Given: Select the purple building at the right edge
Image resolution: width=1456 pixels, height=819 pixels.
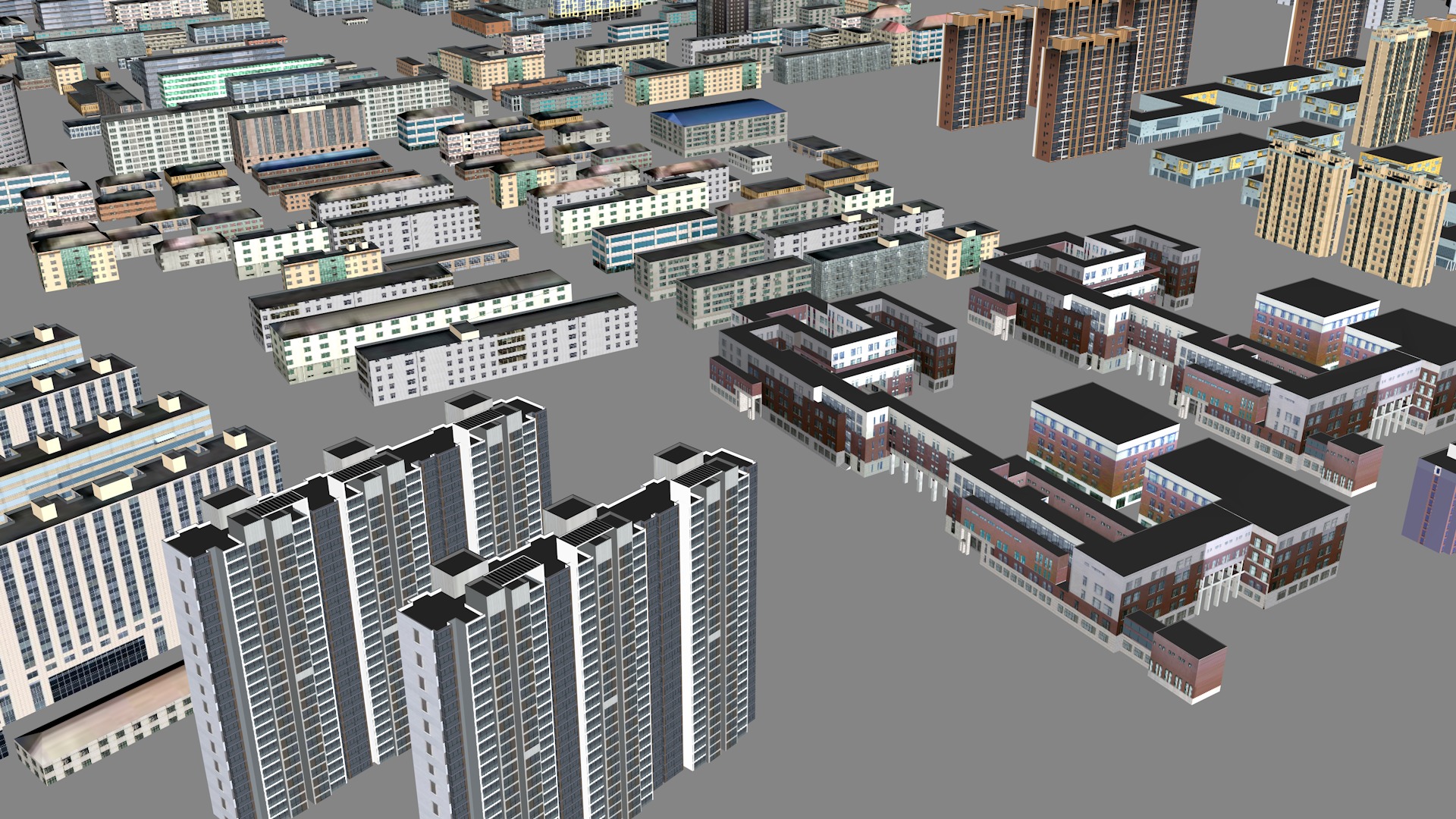Looking at the screenshot, I should [x=1430, y=499].
